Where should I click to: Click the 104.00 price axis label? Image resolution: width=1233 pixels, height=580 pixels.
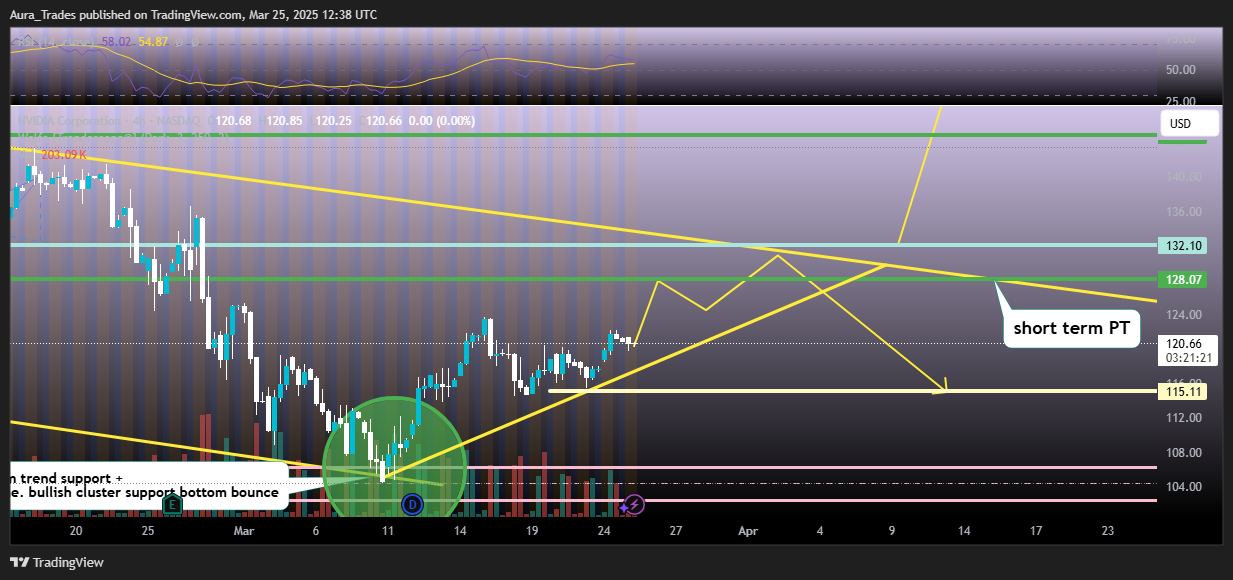(1183, 487)
